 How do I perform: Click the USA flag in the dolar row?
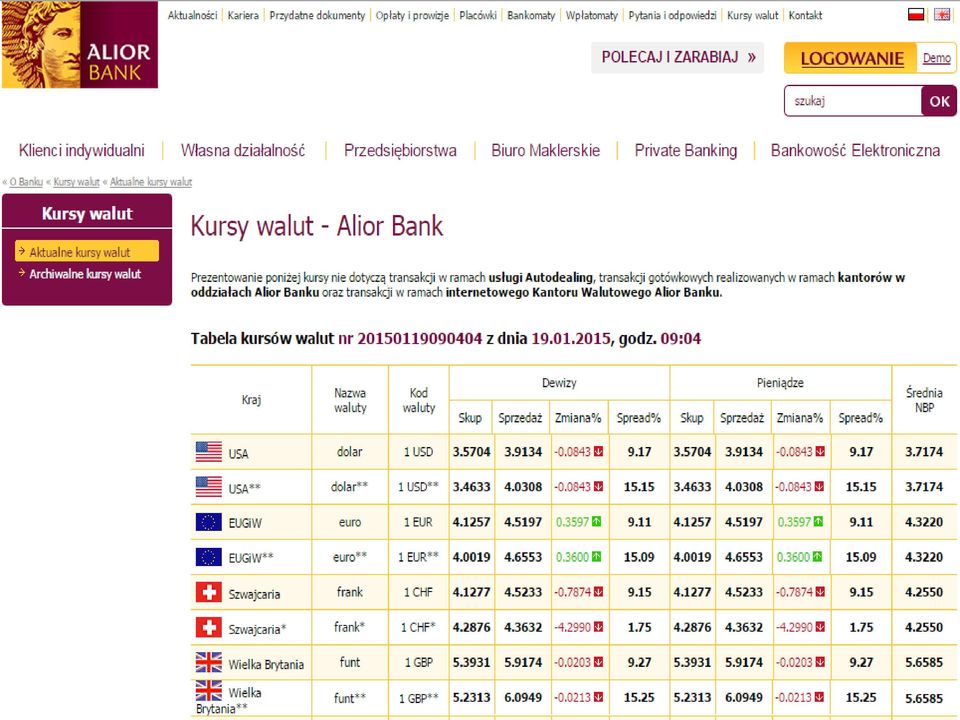(209, 452)
